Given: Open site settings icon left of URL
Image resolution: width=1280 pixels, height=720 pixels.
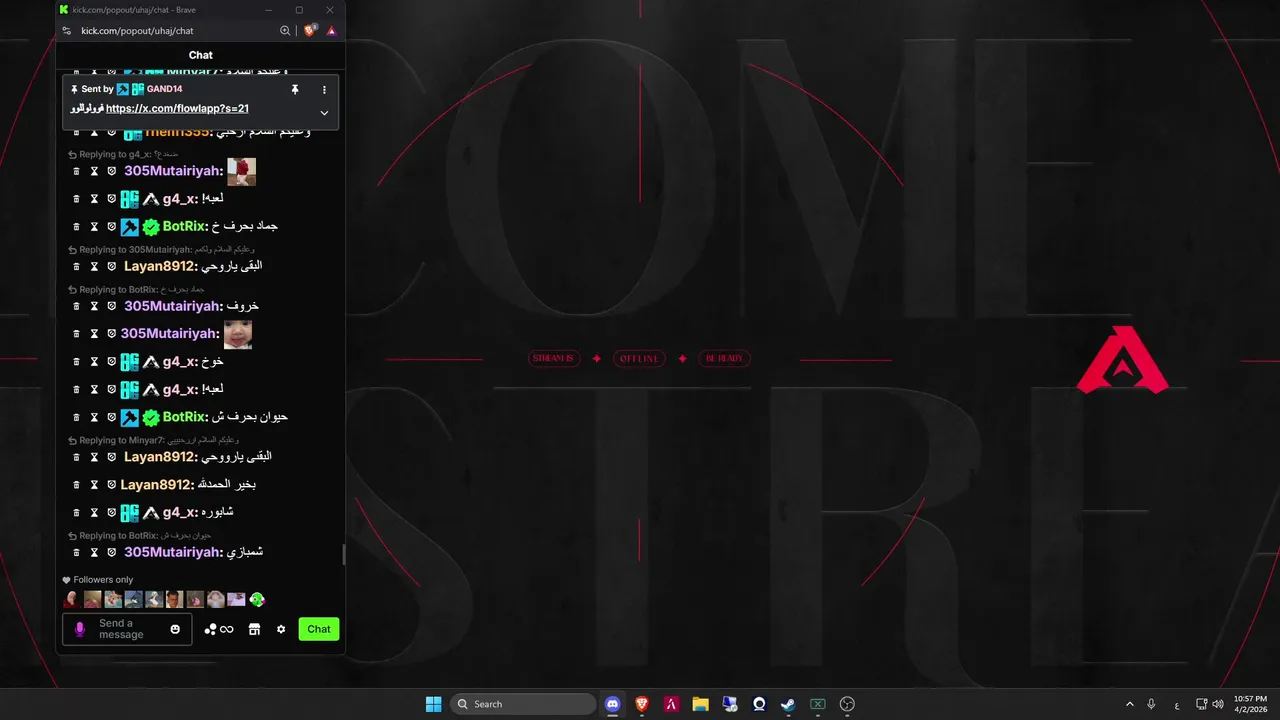Looking at the screenshot, I should point(69,31).
